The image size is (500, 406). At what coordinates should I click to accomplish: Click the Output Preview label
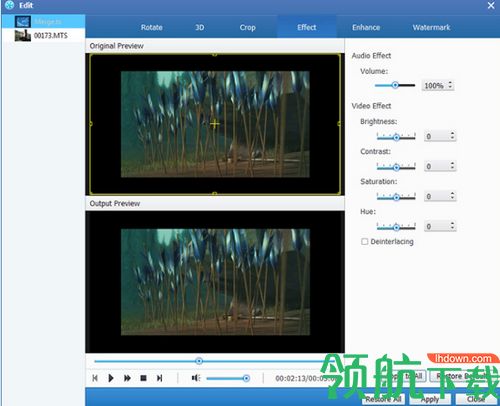coord(115,203)
